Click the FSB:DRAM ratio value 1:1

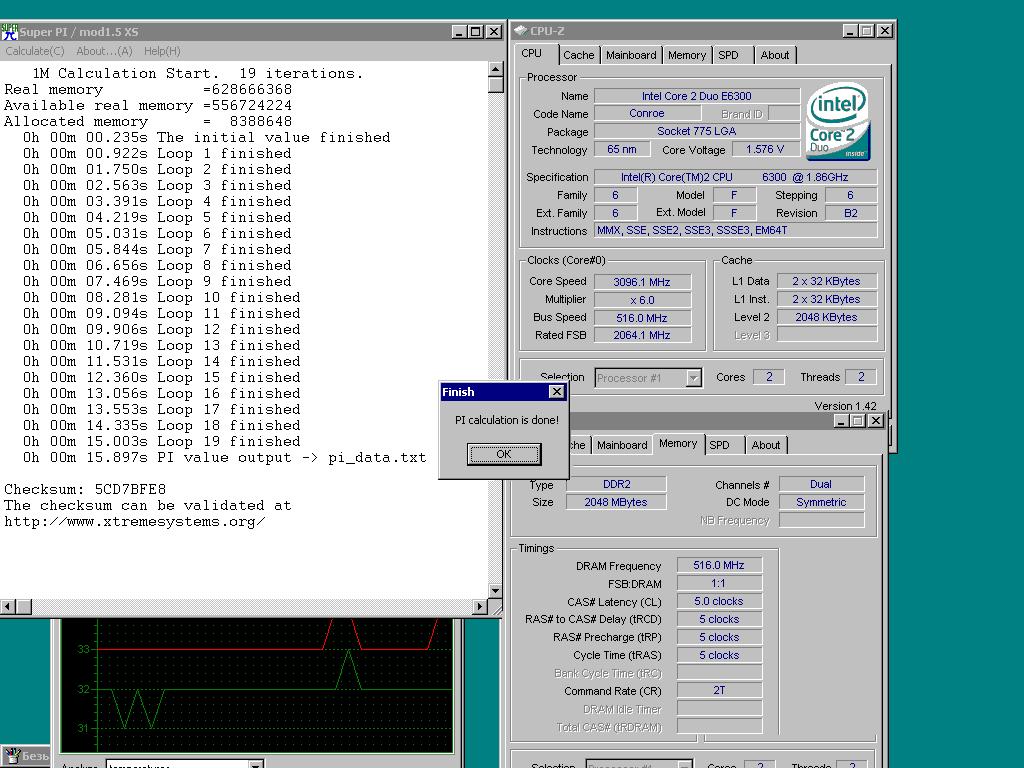click(x=719, y=583)
